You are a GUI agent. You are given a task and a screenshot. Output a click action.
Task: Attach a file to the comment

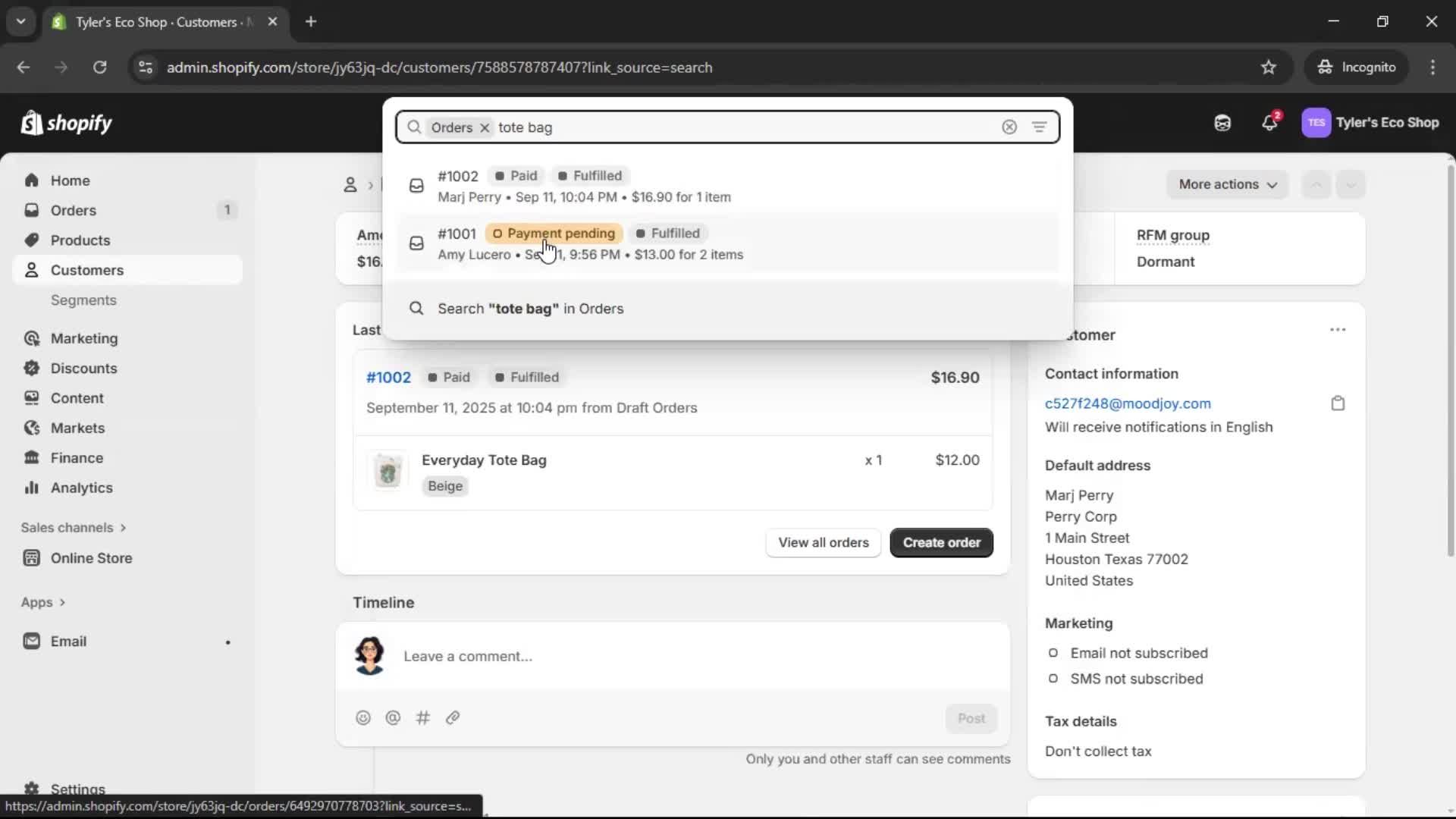[x=453, y=717]
